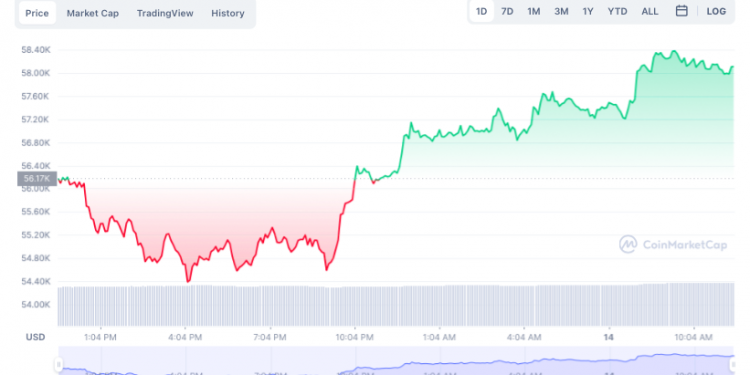
Task: Choose the 1Y time range
Action: (x=588, y=11)
